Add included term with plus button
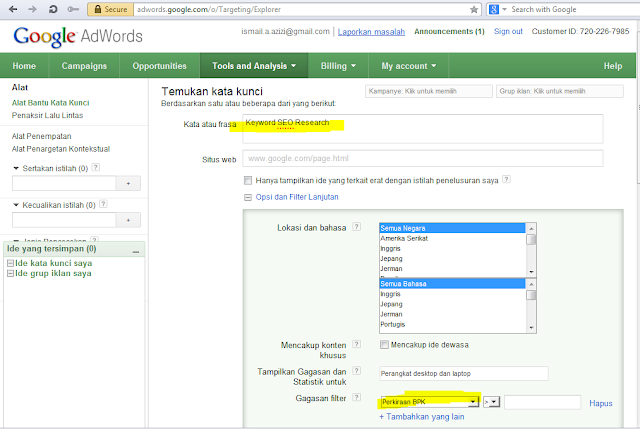This screenshot has height=429, width=640. tap(128, 184)
